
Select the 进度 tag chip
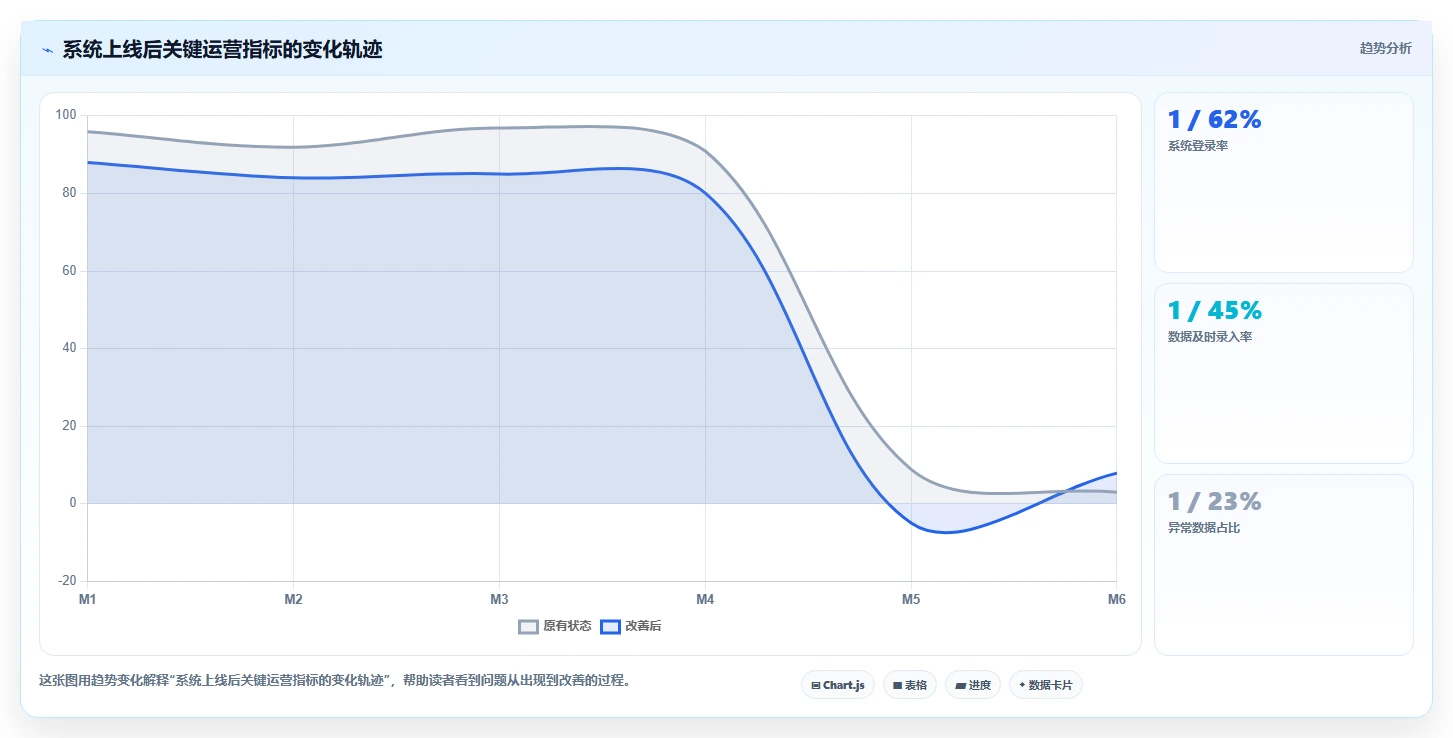[972, 685]
